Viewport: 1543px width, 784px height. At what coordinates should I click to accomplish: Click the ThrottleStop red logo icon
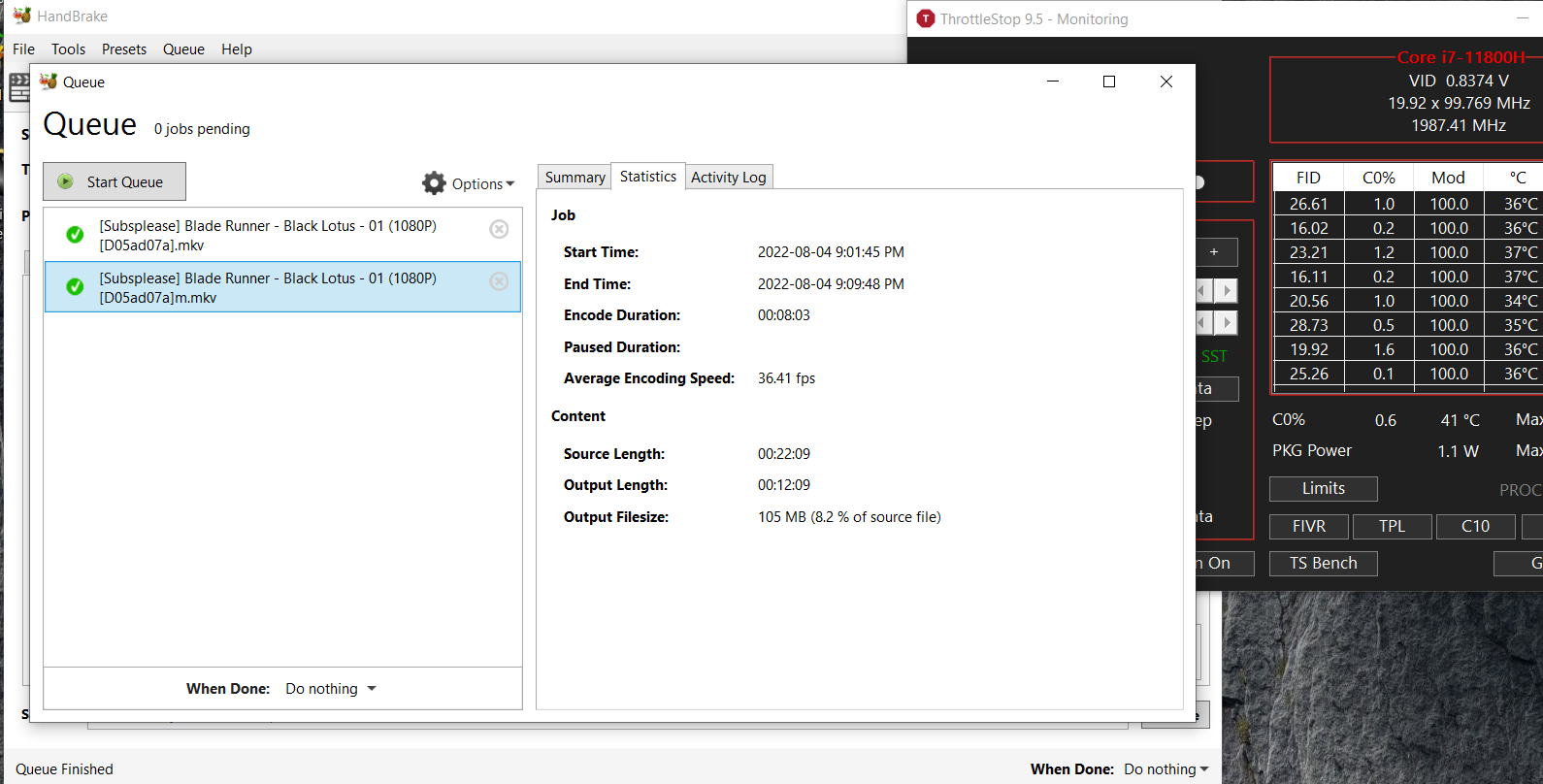[926, 18]
